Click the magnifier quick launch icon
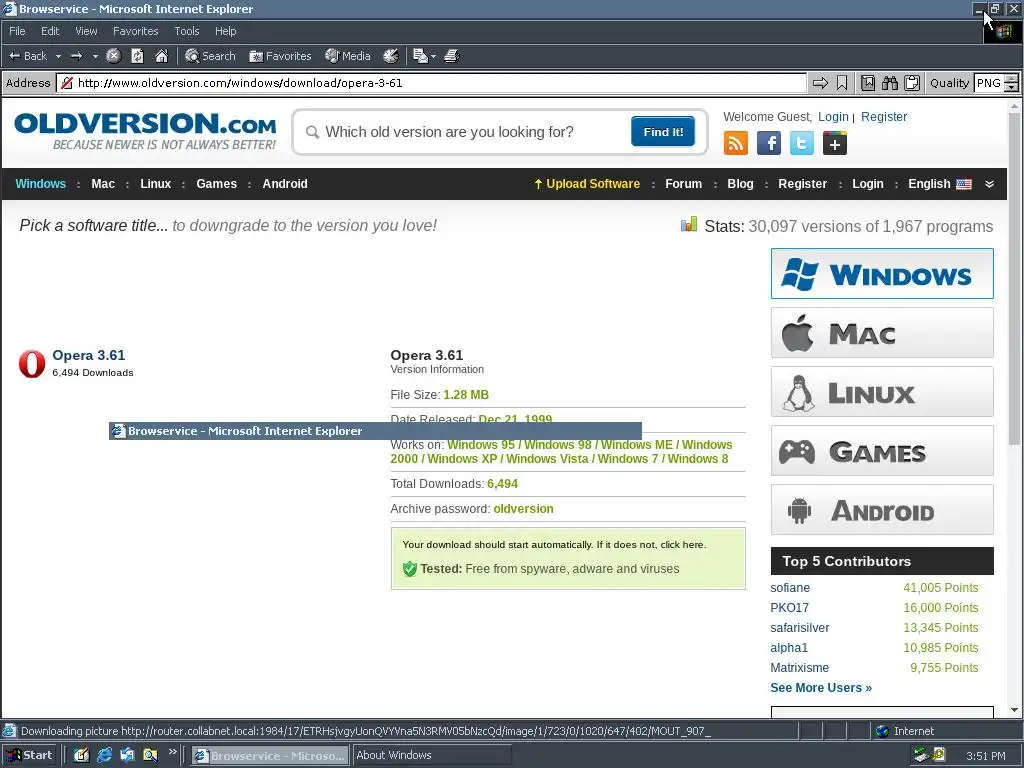Viewport: 1024px width, 768px height. (150, 755)
